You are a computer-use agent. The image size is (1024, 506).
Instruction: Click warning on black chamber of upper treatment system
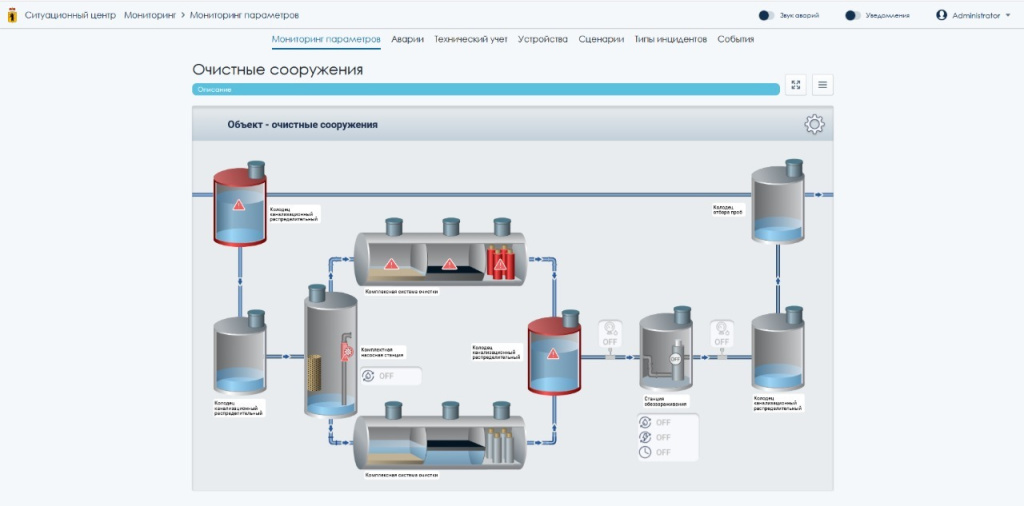(x=449, y=264)
